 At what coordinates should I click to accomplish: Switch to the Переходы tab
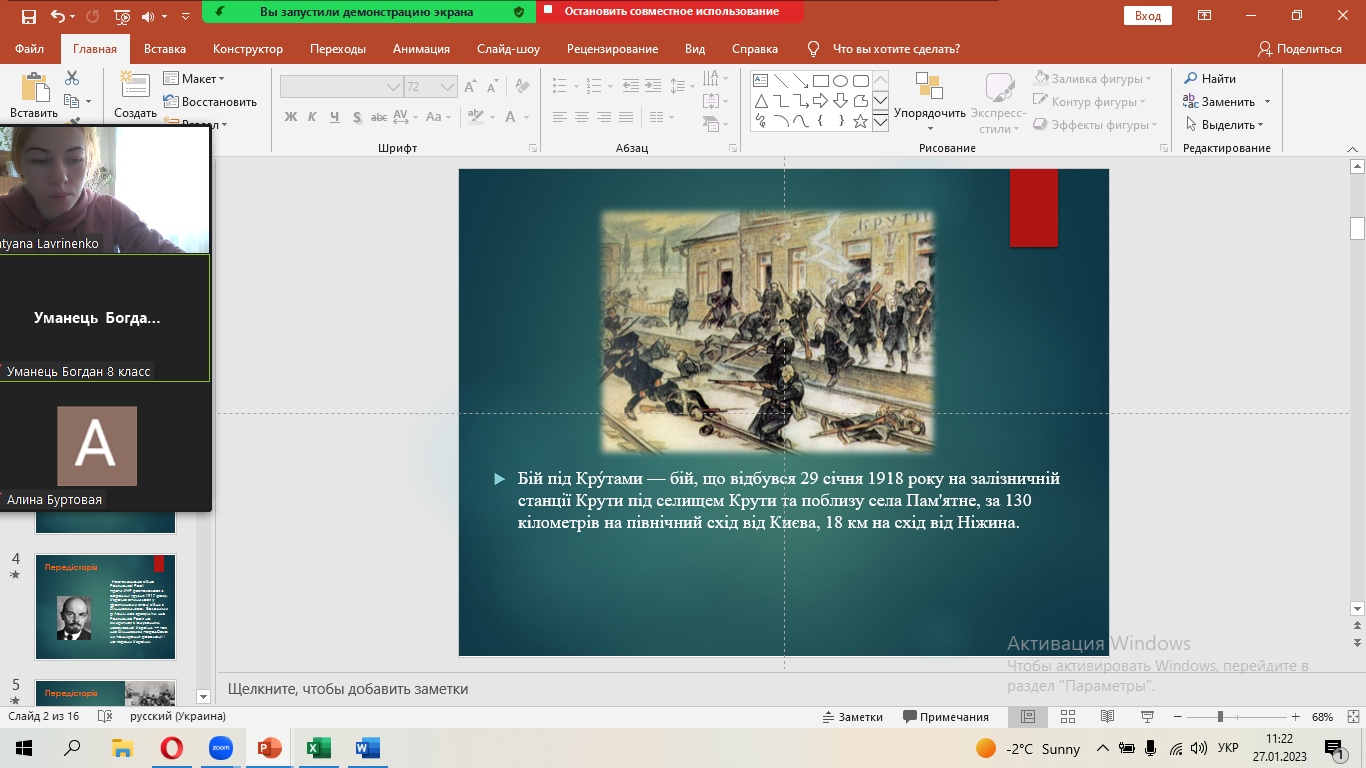[338, 49]
